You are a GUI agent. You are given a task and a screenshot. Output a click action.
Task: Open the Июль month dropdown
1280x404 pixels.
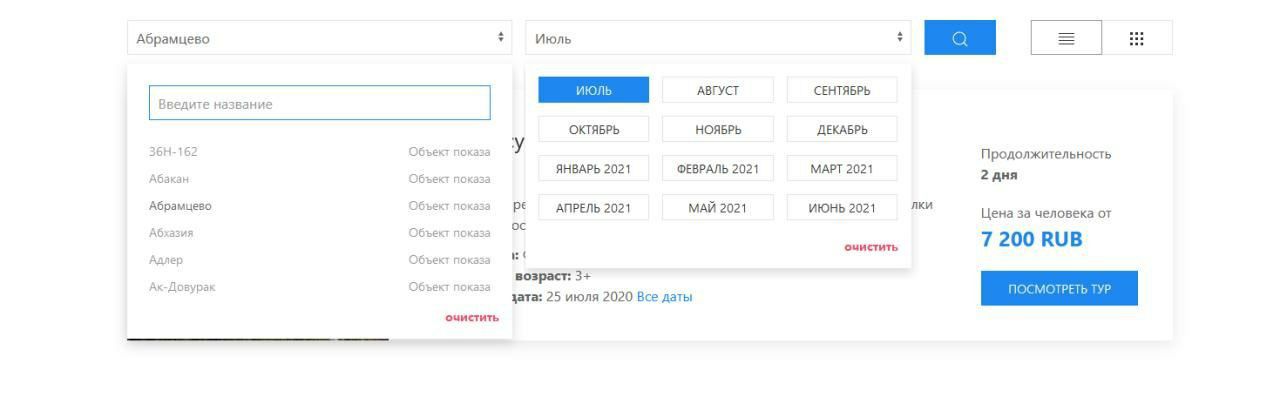(718, 38)
